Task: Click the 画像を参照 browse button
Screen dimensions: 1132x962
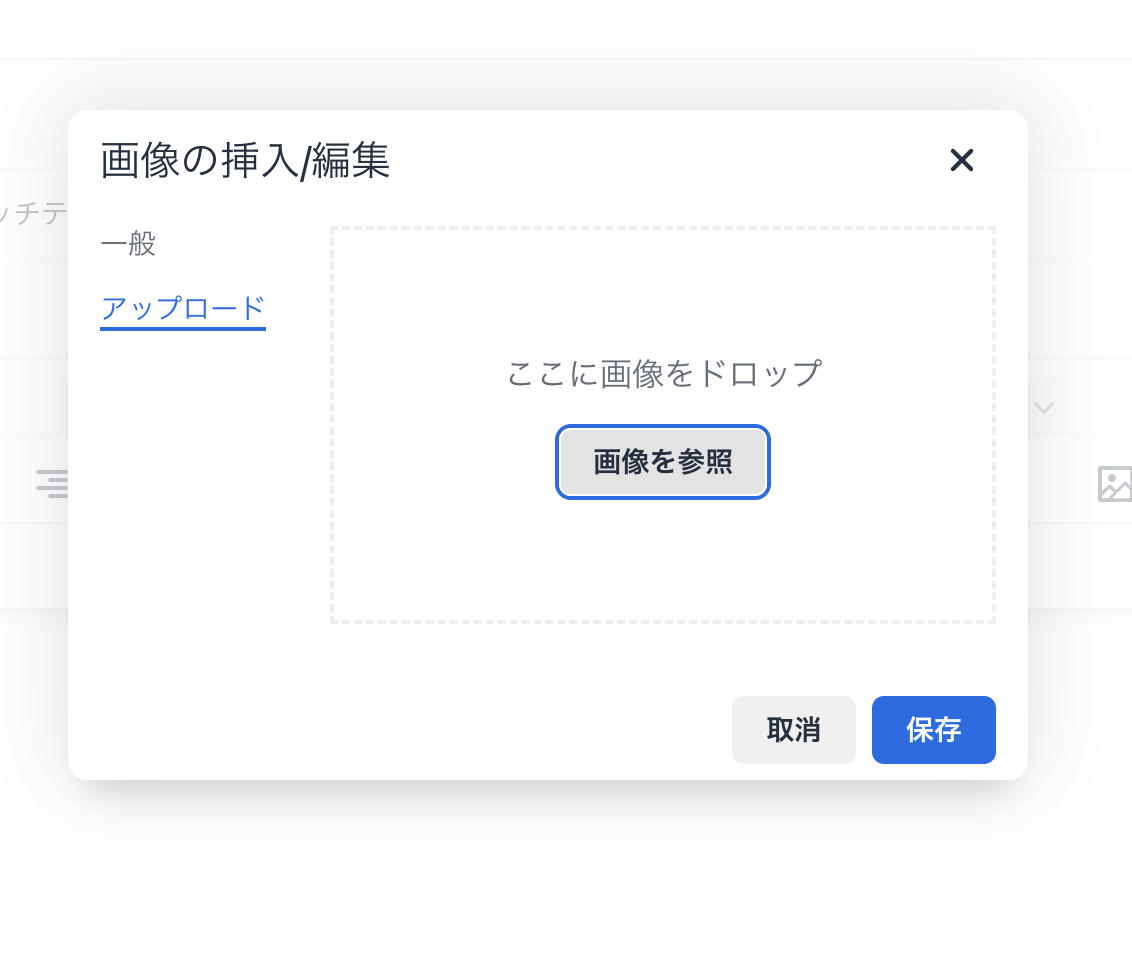Action: [663, 462]
